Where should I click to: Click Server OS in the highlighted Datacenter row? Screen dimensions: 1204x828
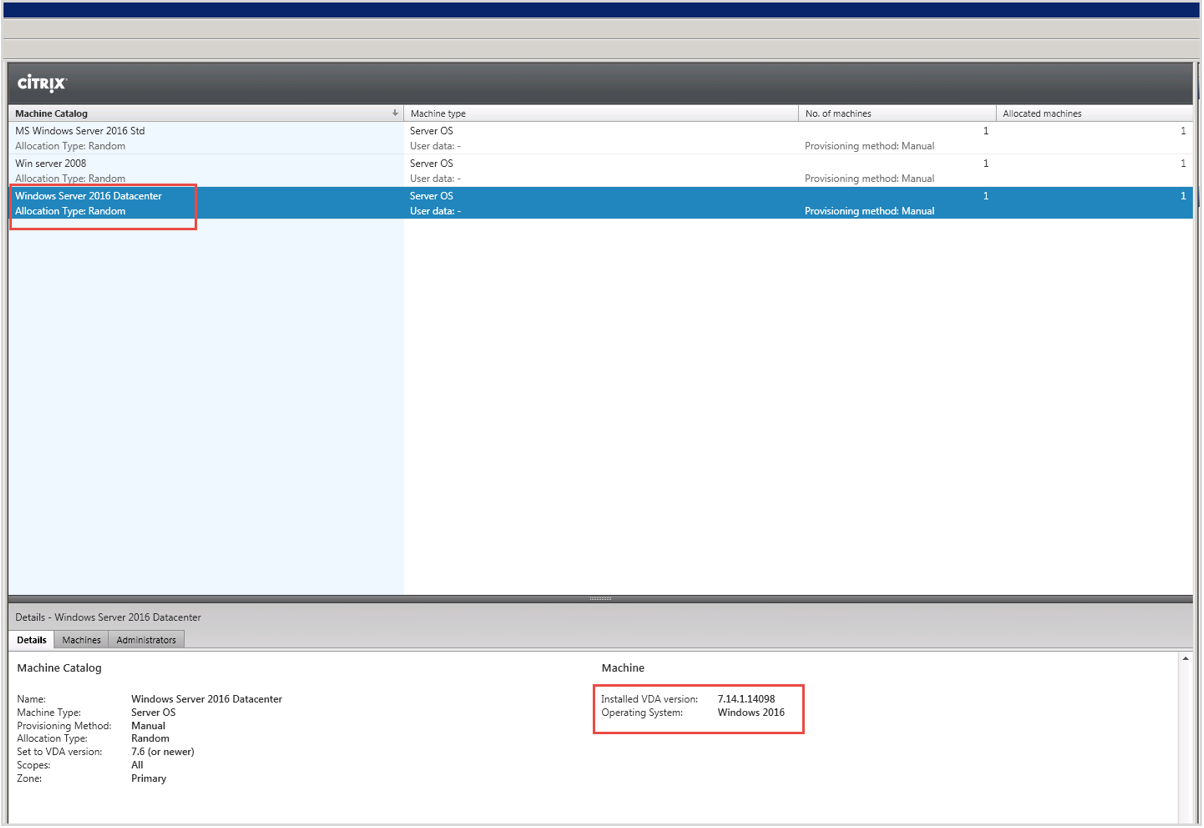click(431, 196)
